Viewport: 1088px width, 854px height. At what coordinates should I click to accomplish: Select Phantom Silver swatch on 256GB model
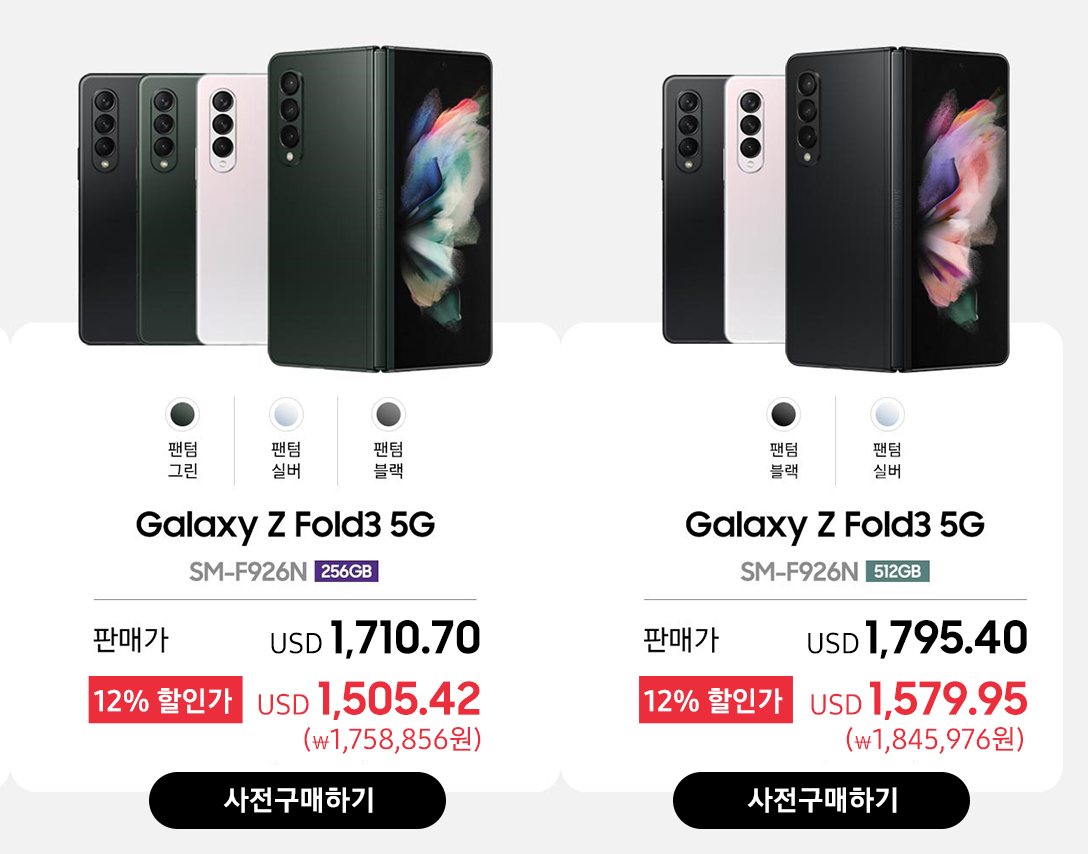(x=286, y=415)
